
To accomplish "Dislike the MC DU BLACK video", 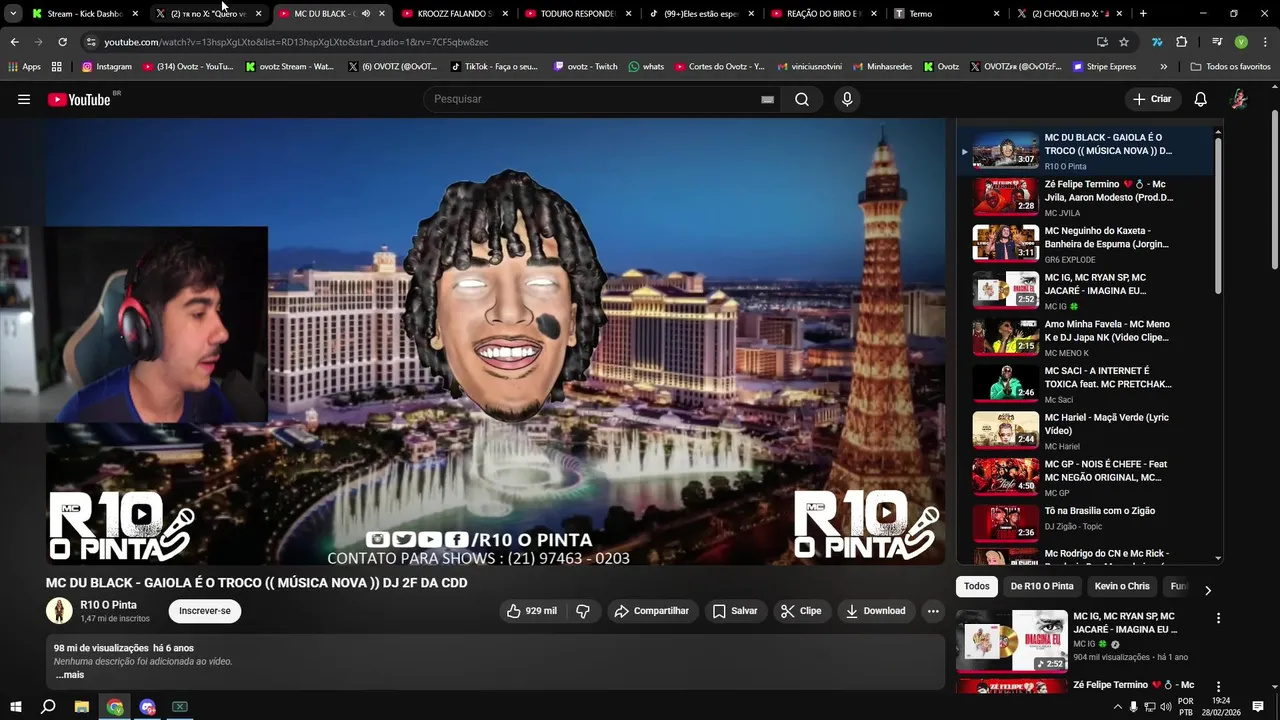I will pos(583,611).
